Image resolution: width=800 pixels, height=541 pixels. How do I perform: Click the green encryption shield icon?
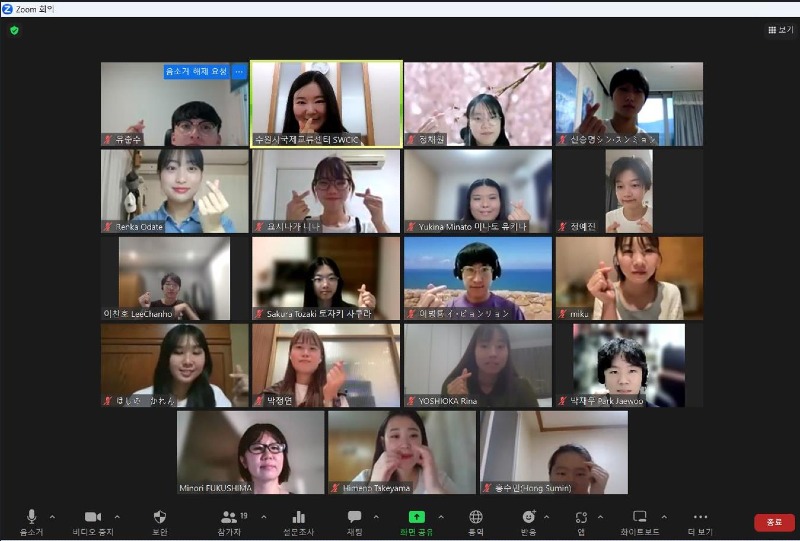(x=14, y=30)
